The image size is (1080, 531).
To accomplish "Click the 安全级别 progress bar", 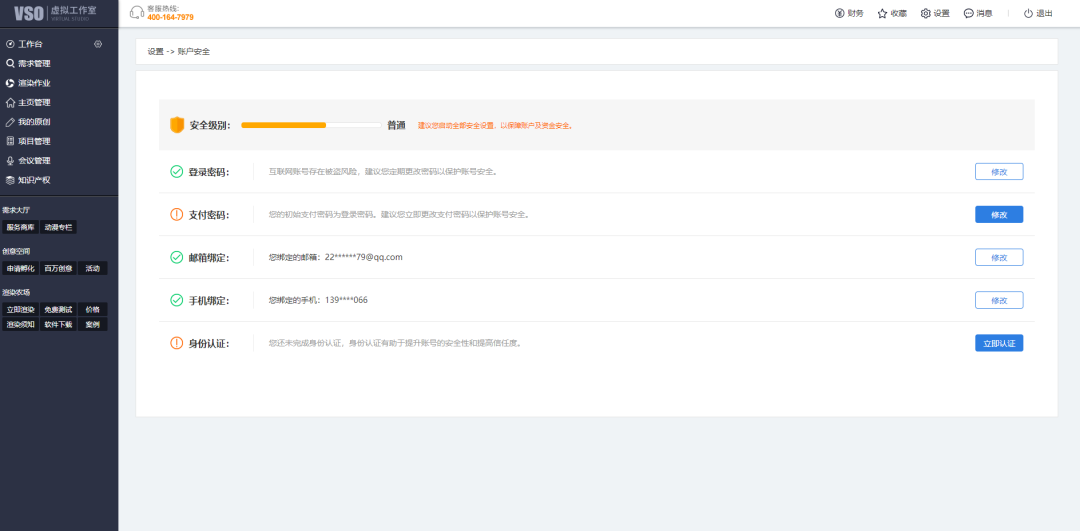I will 310,125.
